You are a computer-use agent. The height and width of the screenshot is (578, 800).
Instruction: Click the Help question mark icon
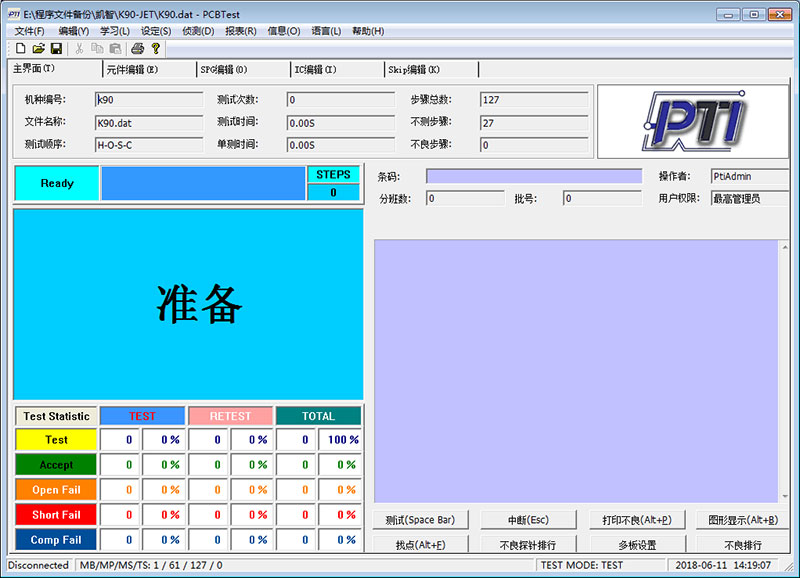tap(155, 48)
